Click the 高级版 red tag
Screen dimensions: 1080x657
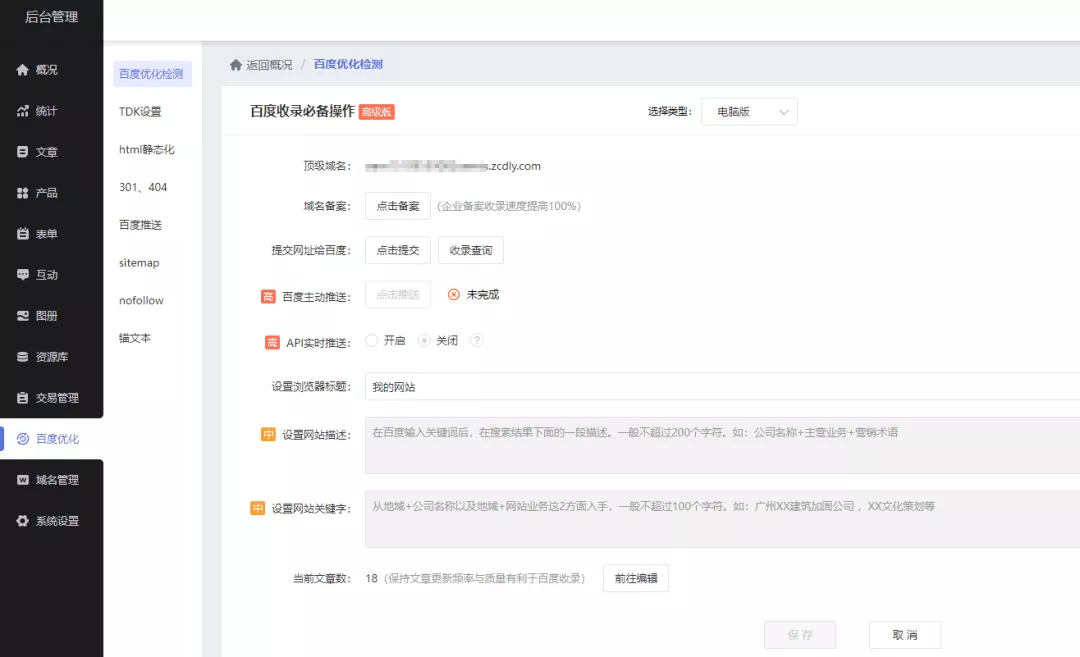pos(377,112)
